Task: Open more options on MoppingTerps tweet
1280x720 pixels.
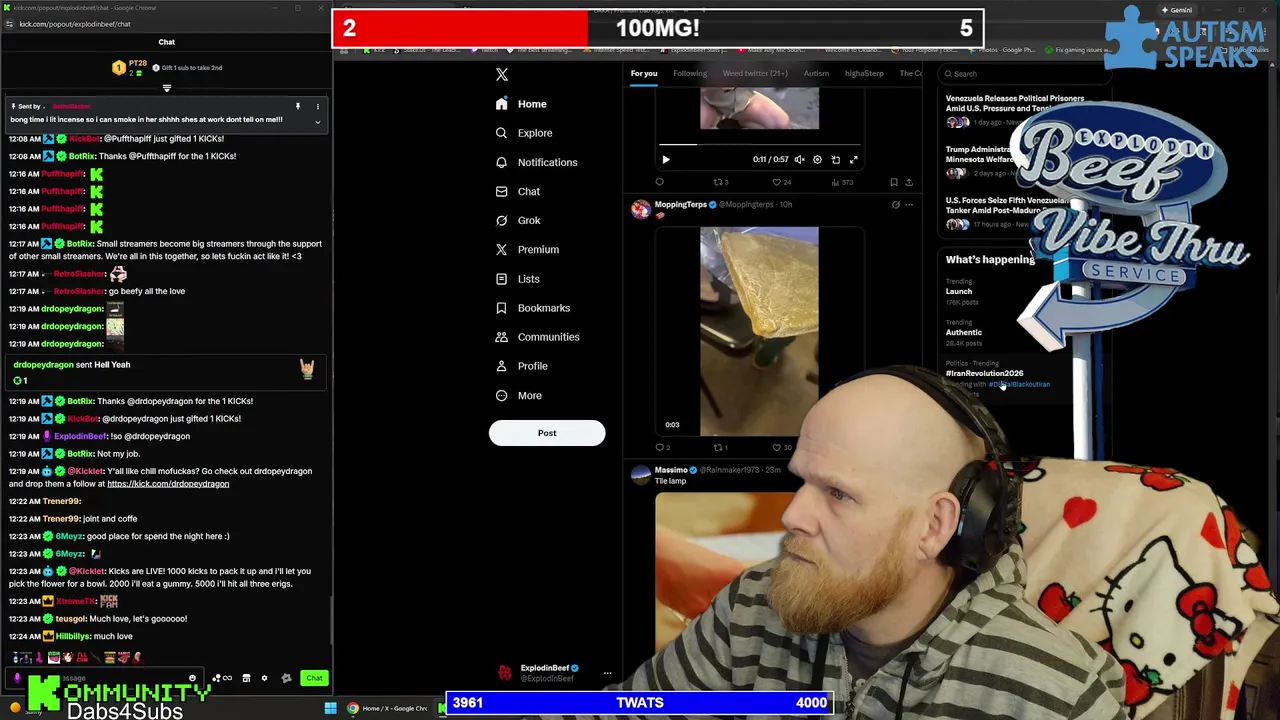Action: [909, 204]
